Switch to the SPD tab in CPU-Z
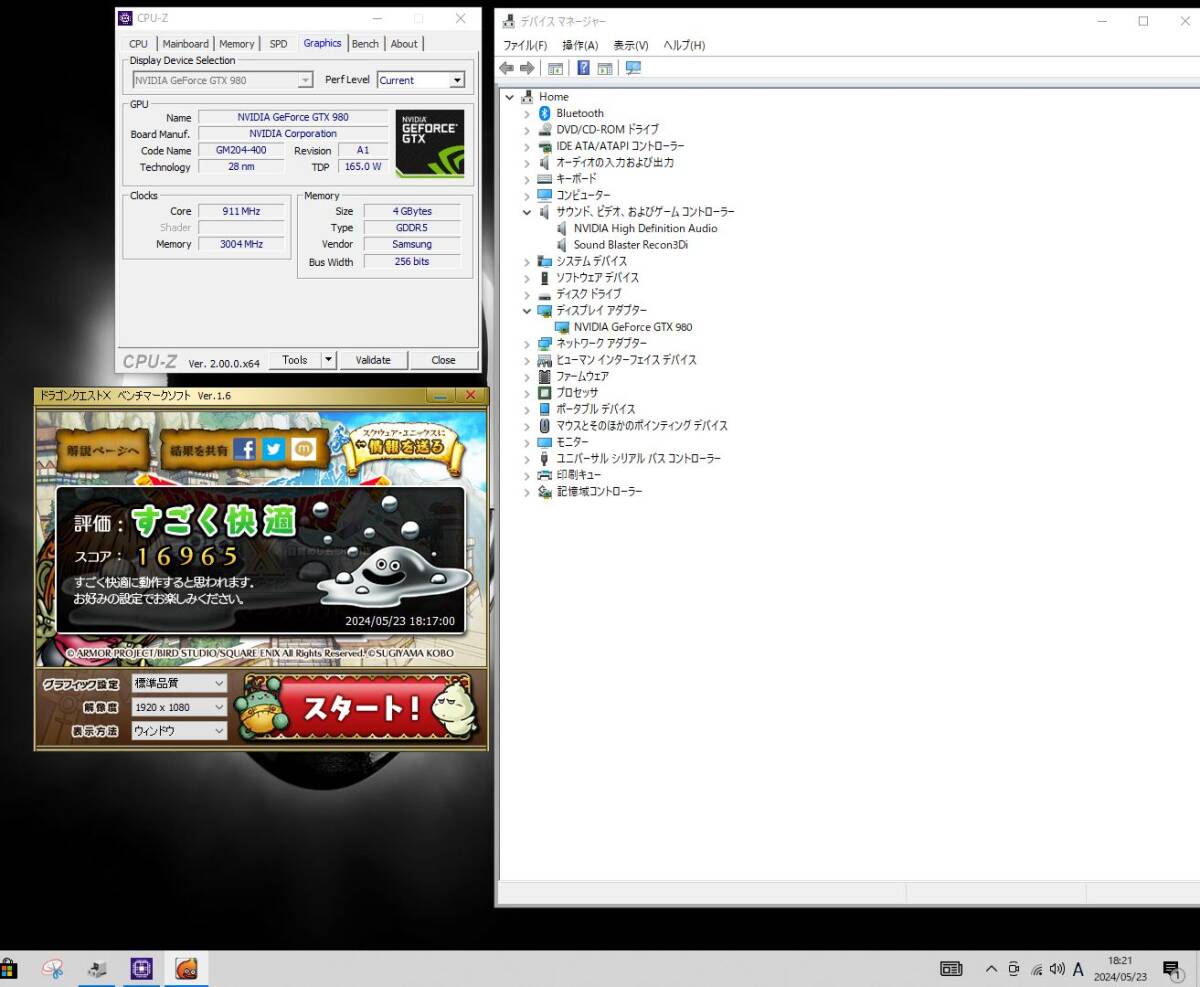 [278, 44]
